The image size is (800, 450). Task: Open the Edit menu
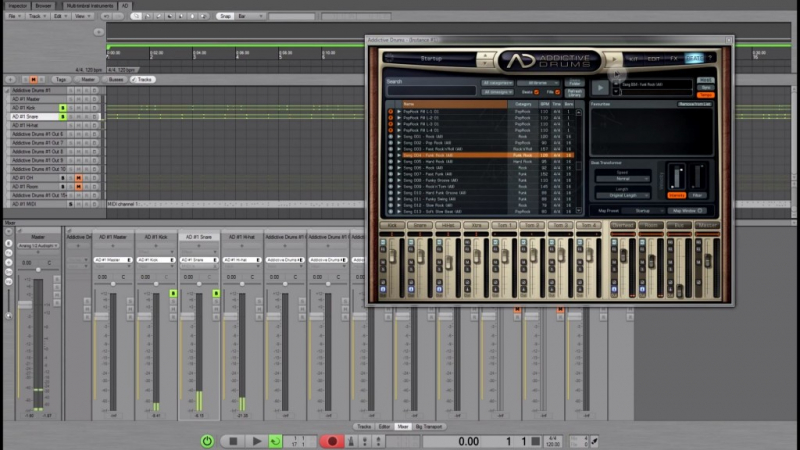click(60, 16)
